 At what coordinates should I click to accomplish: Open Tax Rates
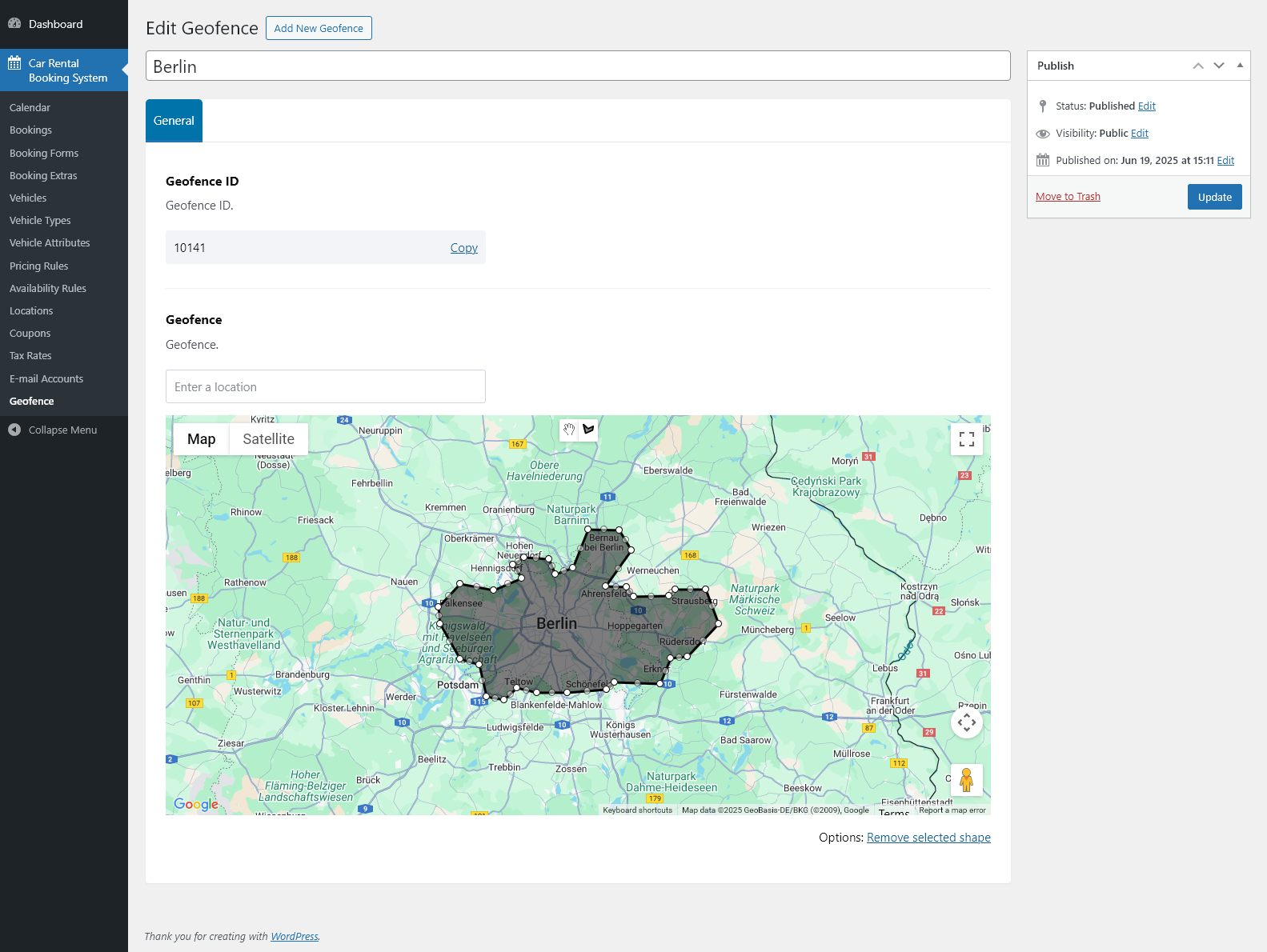(30, 355)
